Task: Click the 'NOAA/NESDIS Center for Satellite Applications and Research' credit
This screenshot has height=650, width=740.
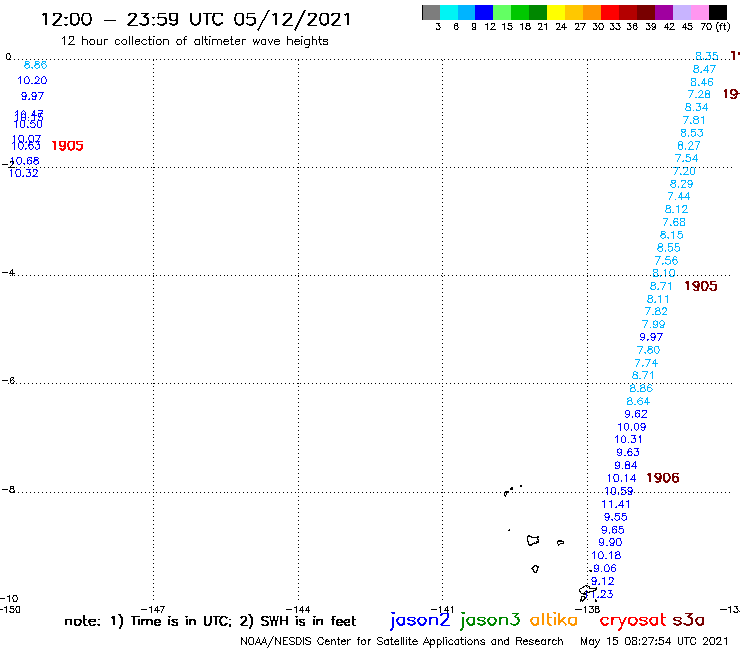Action: pyautogui.click(x=402, y=641)
